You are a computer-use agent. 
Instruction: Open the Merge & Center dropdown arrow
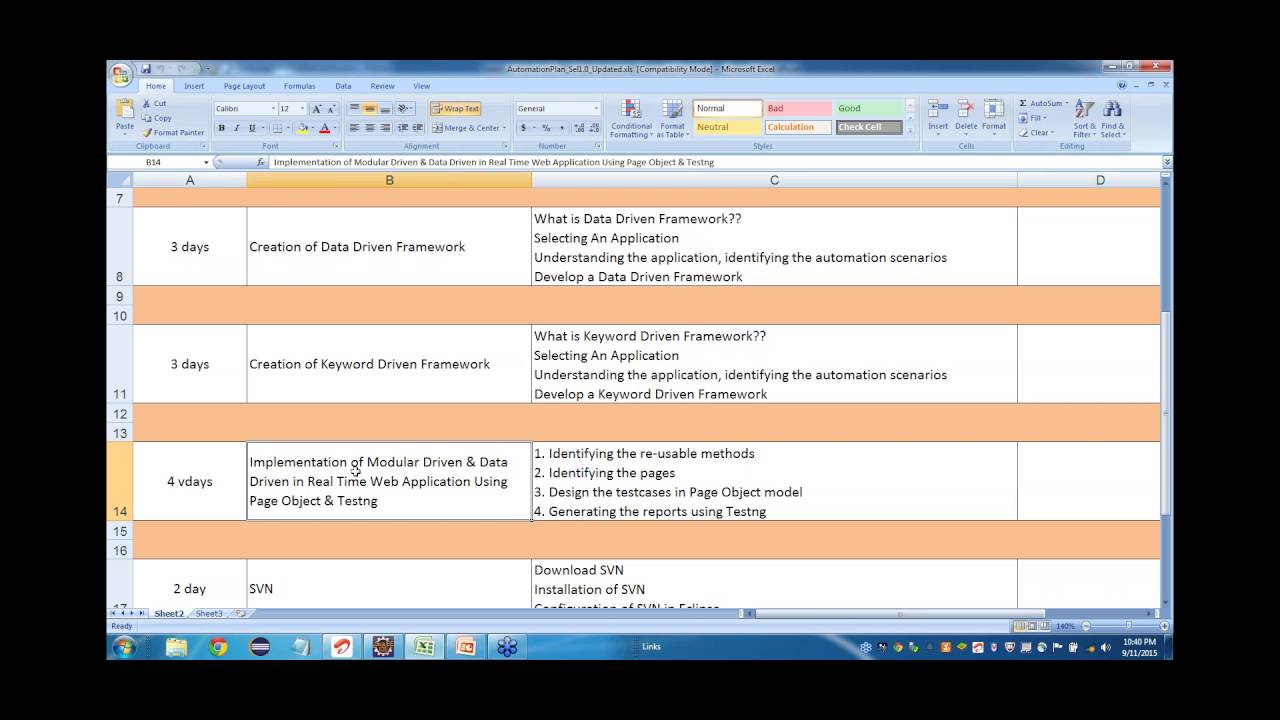pos(504,128)
